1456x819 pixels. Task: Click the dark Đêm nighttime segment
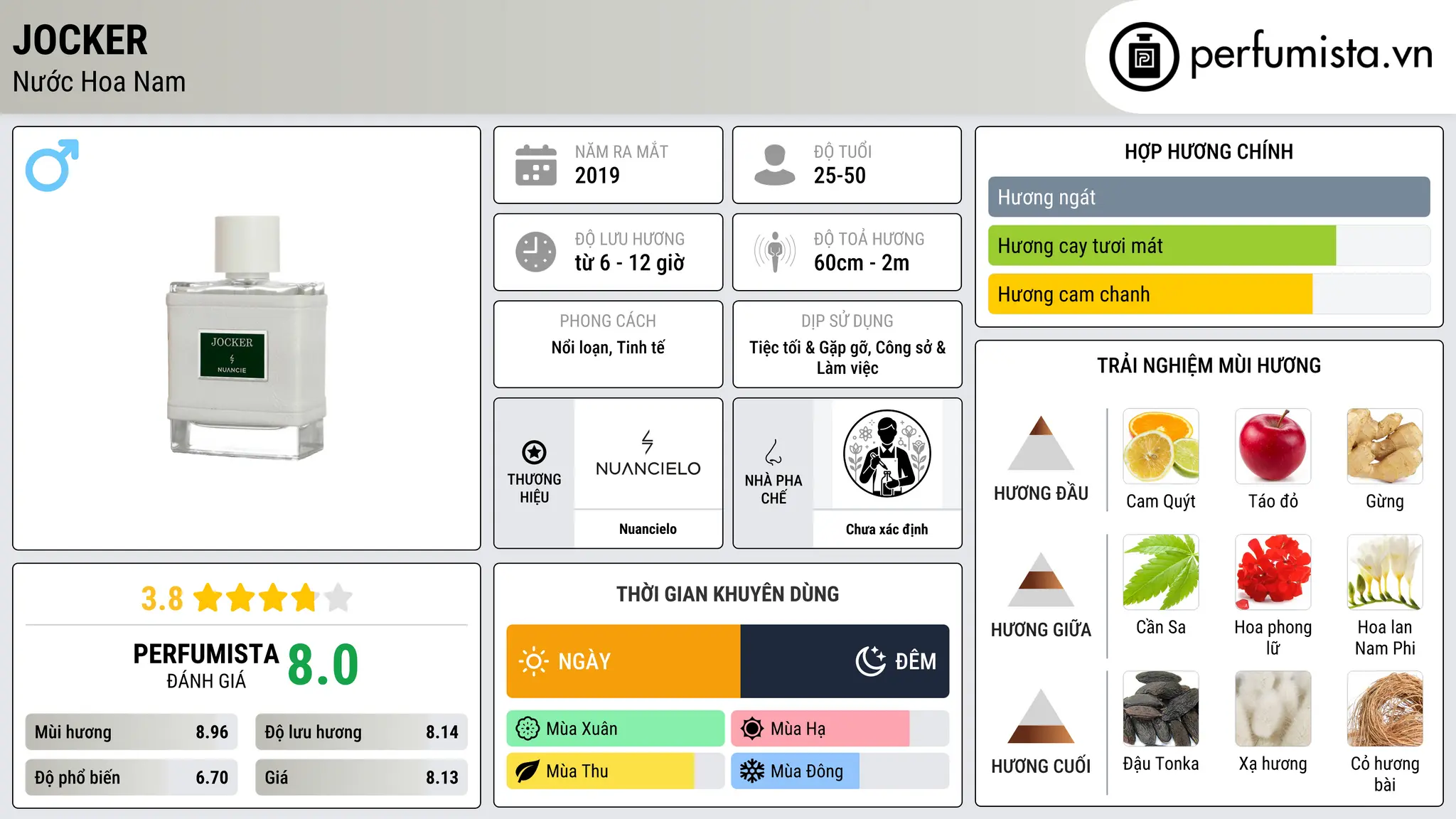coord(845,661)
